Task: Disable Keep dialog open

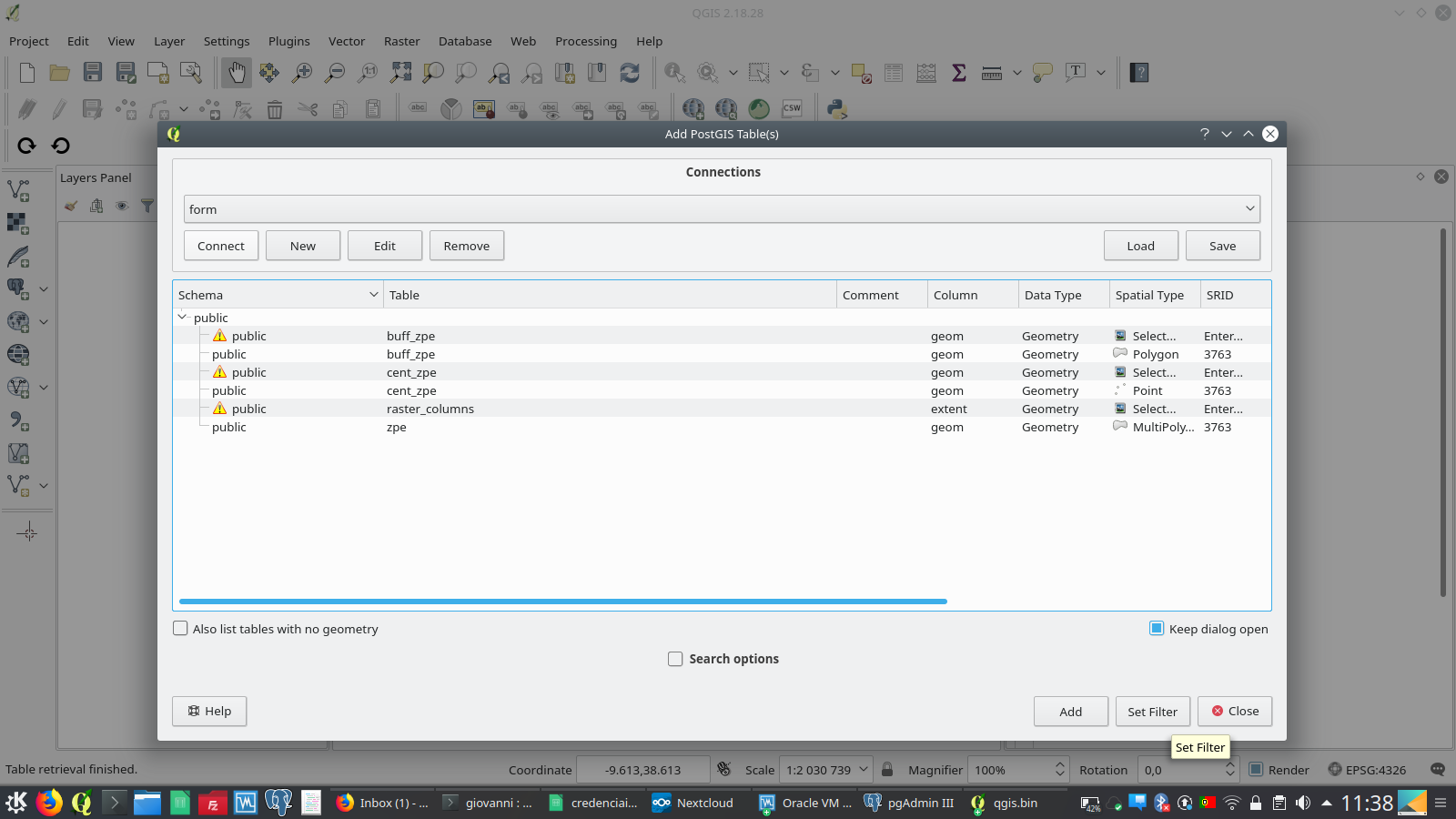Action: [x=1156, y=629]
